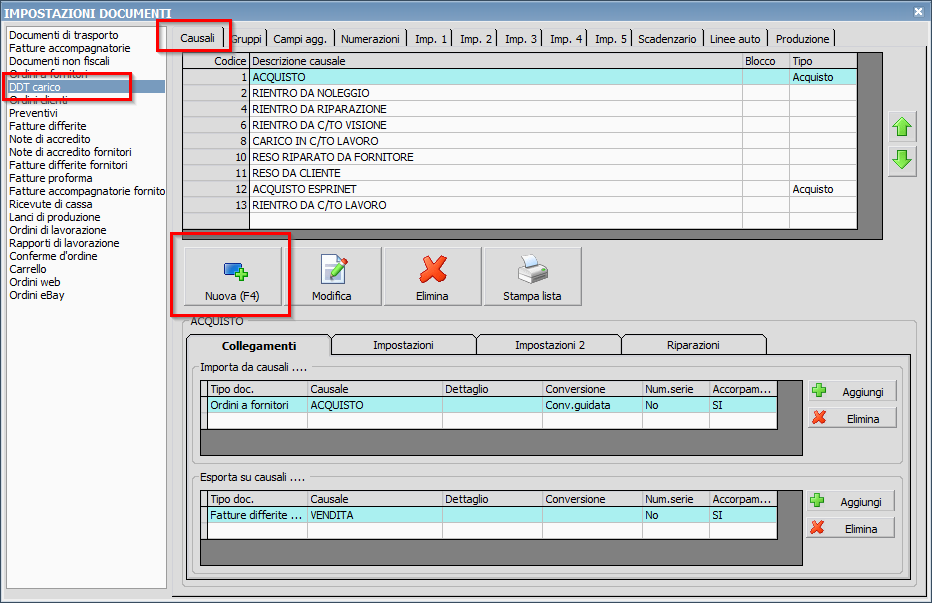Image resolution: width=932 pixels, height=603 pixels.
Task: Open the Campi agg. tab
Action: click(300, 39)
